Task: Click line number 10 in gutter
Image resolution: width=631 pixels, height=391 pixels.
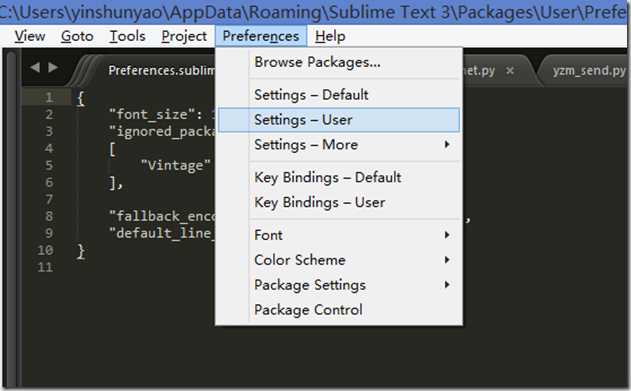Action: click(45, 250)
